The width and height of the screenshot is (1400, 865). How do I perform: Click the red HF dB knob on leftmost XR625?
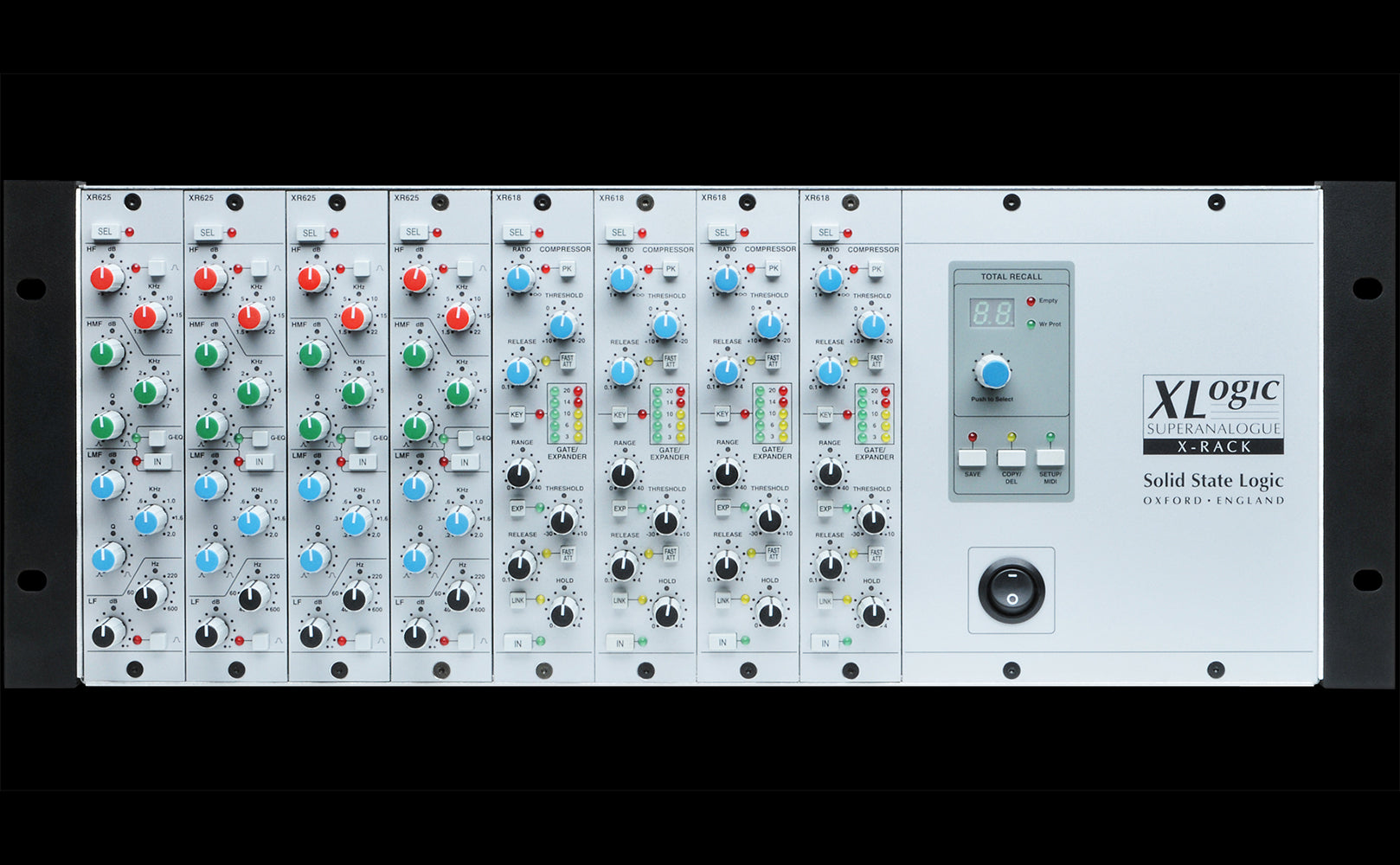click(x=106, y=278)
